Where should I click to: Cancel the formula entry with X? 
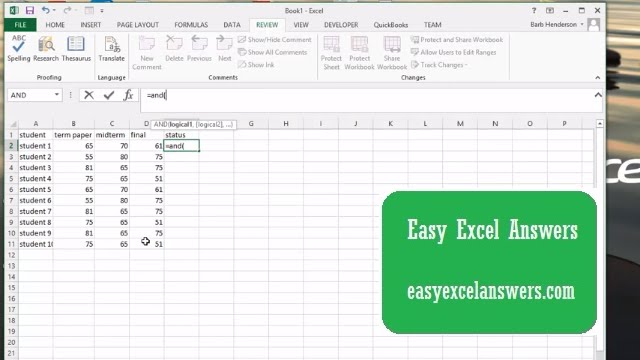[x=89, y=95]
